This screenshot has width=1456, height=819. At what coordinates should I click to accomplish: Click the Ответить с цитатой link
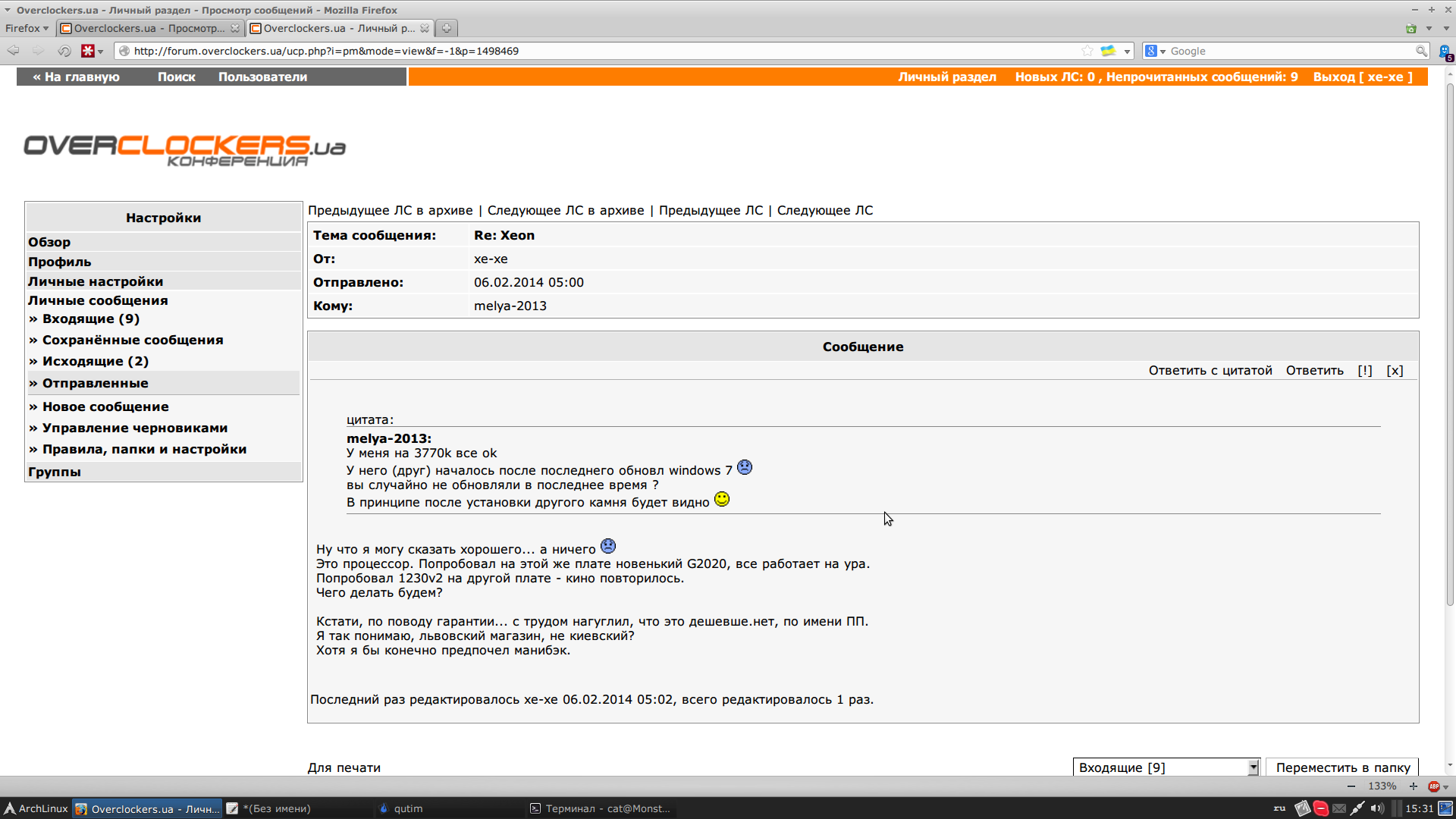point(1210,370)
